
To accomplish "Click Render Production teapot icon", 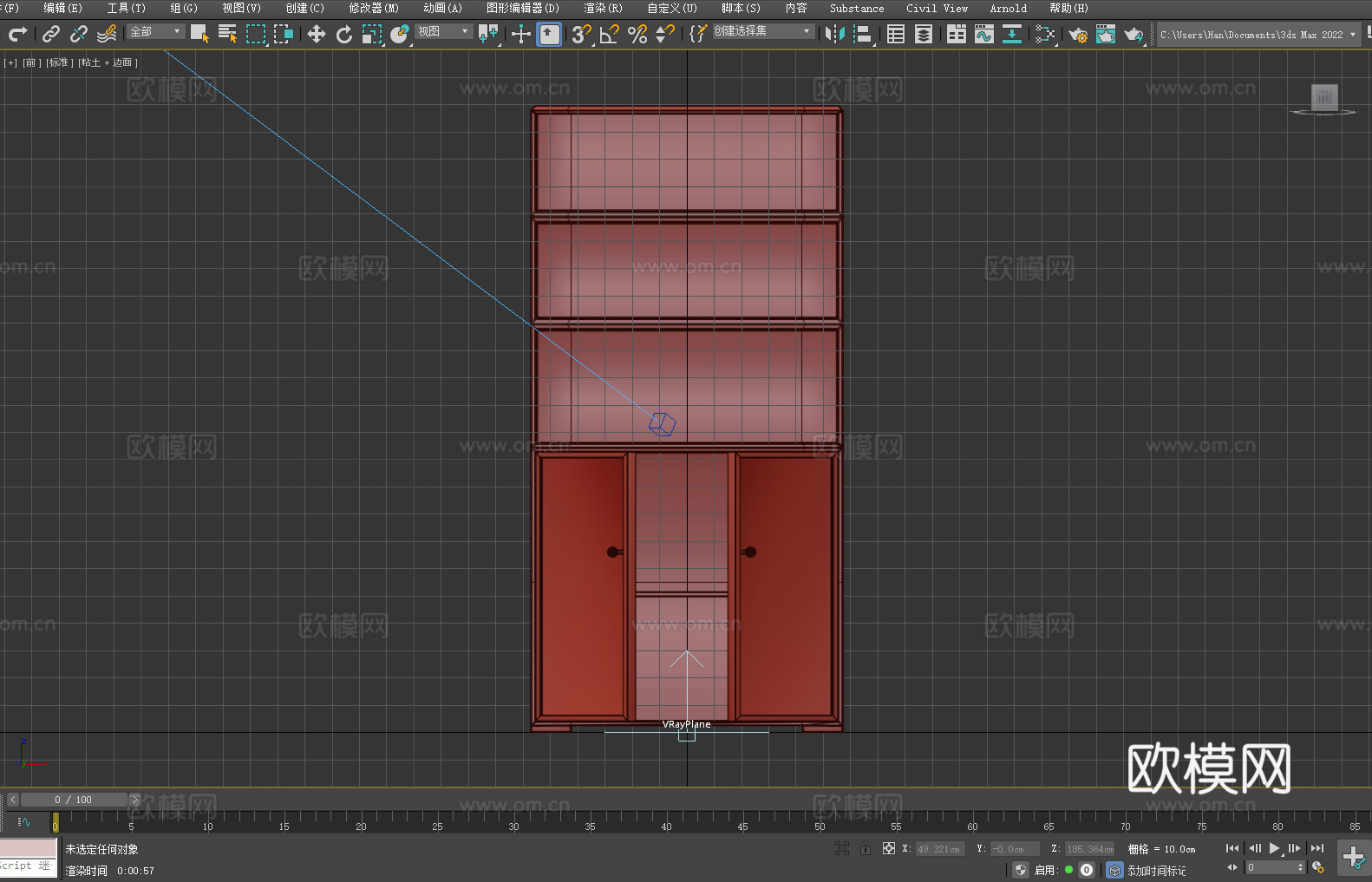I will point(1134,34).
